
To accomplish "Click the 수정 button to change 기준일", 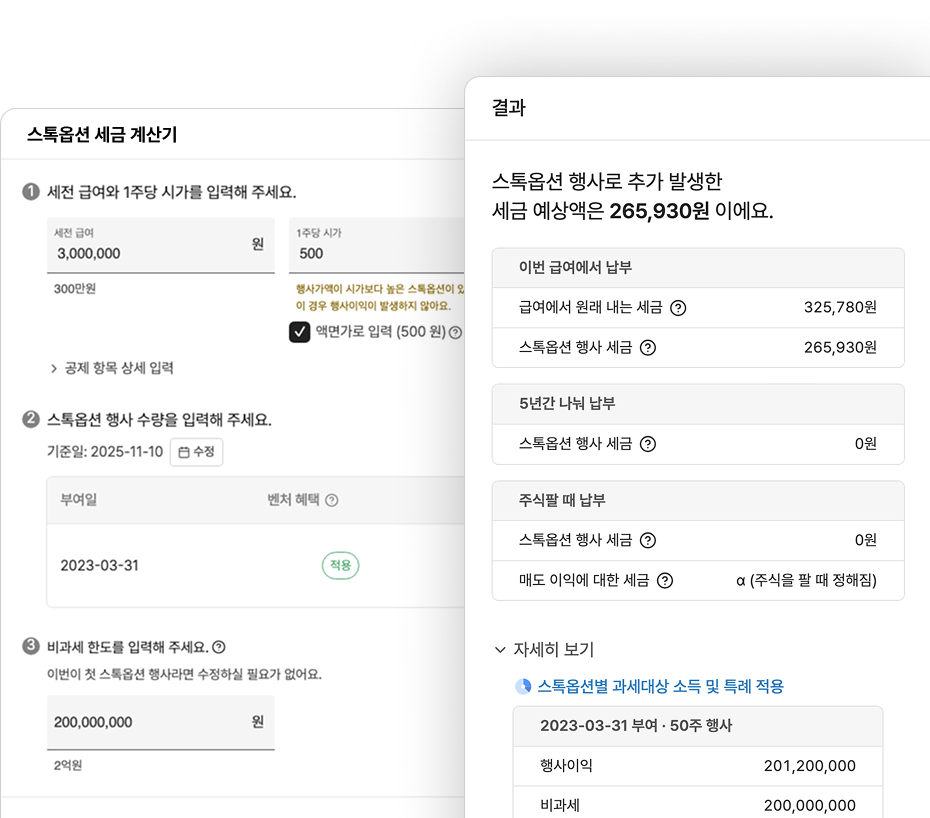I will tap(196, 451).
